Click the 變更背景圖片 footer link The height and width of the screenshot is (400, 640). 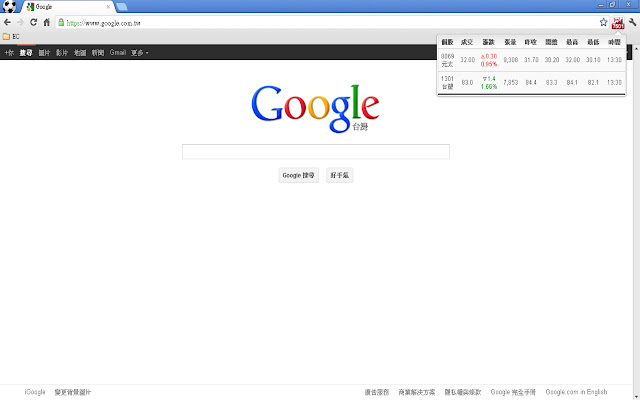[73, 392]
